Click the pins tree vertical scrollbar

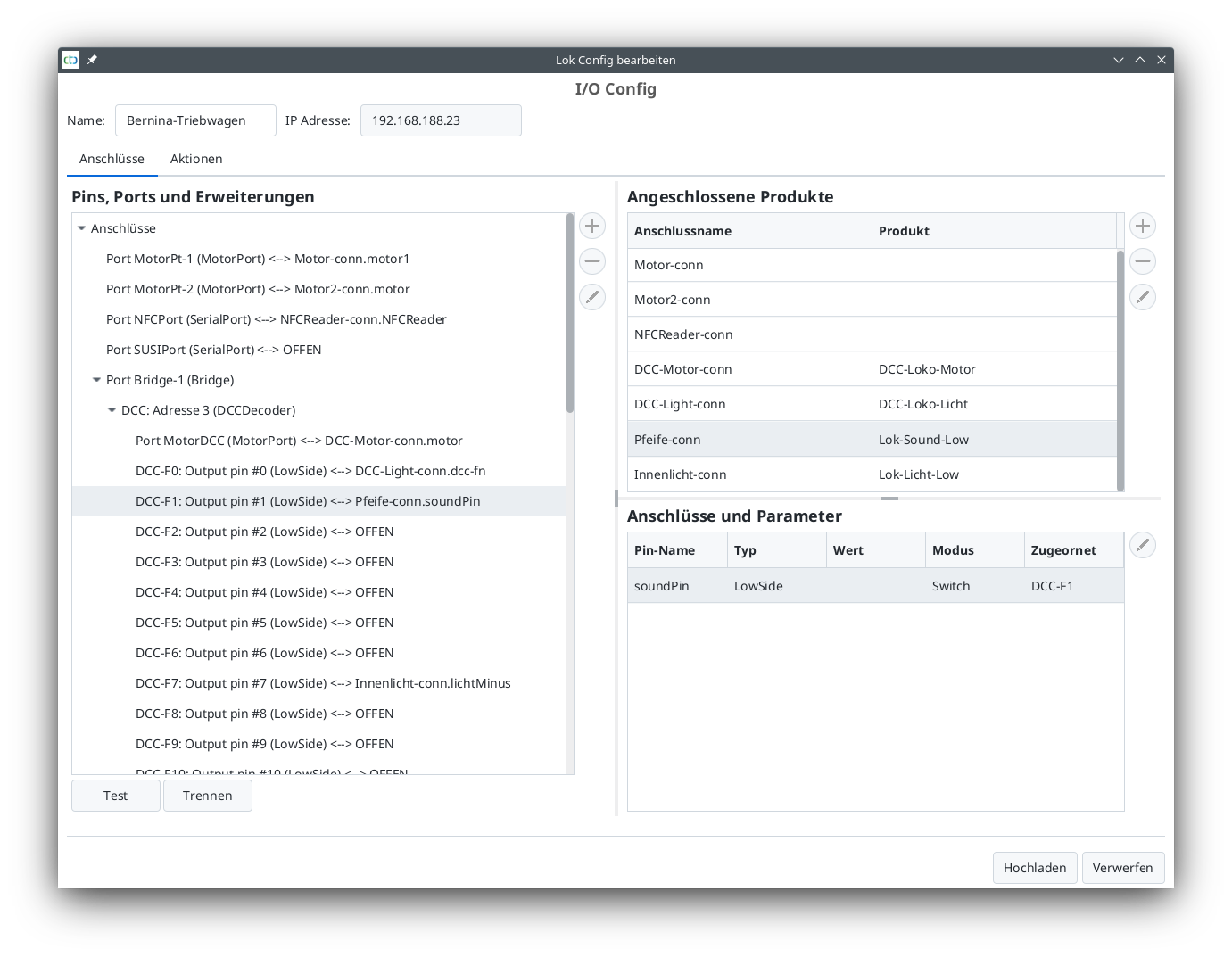pyautogui.click(x=570, y=312)
